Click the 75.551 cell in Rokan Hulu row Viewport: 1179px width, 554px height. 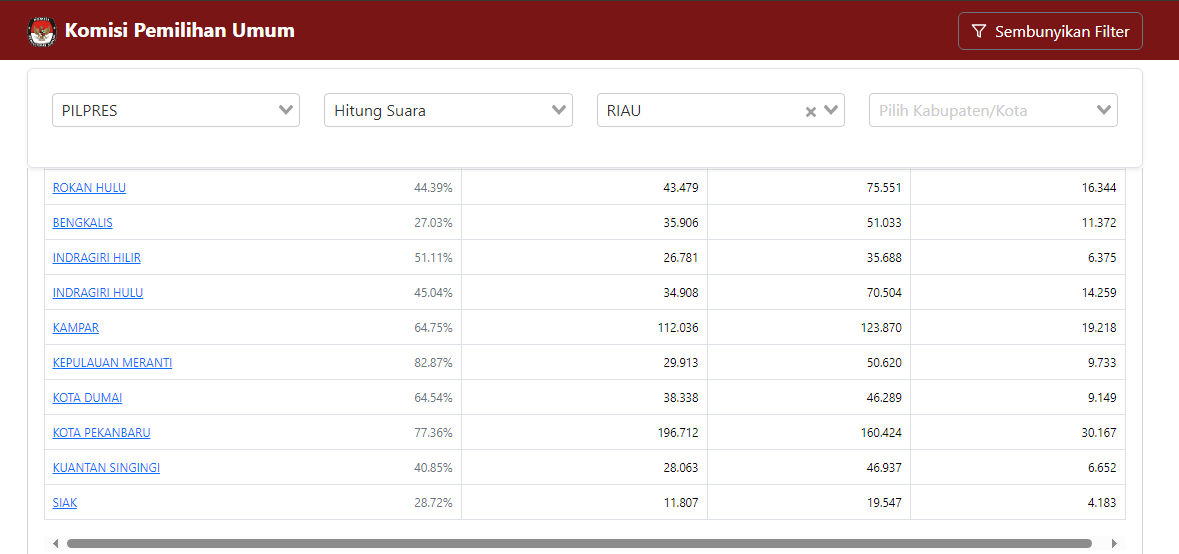tap(809, 187)
